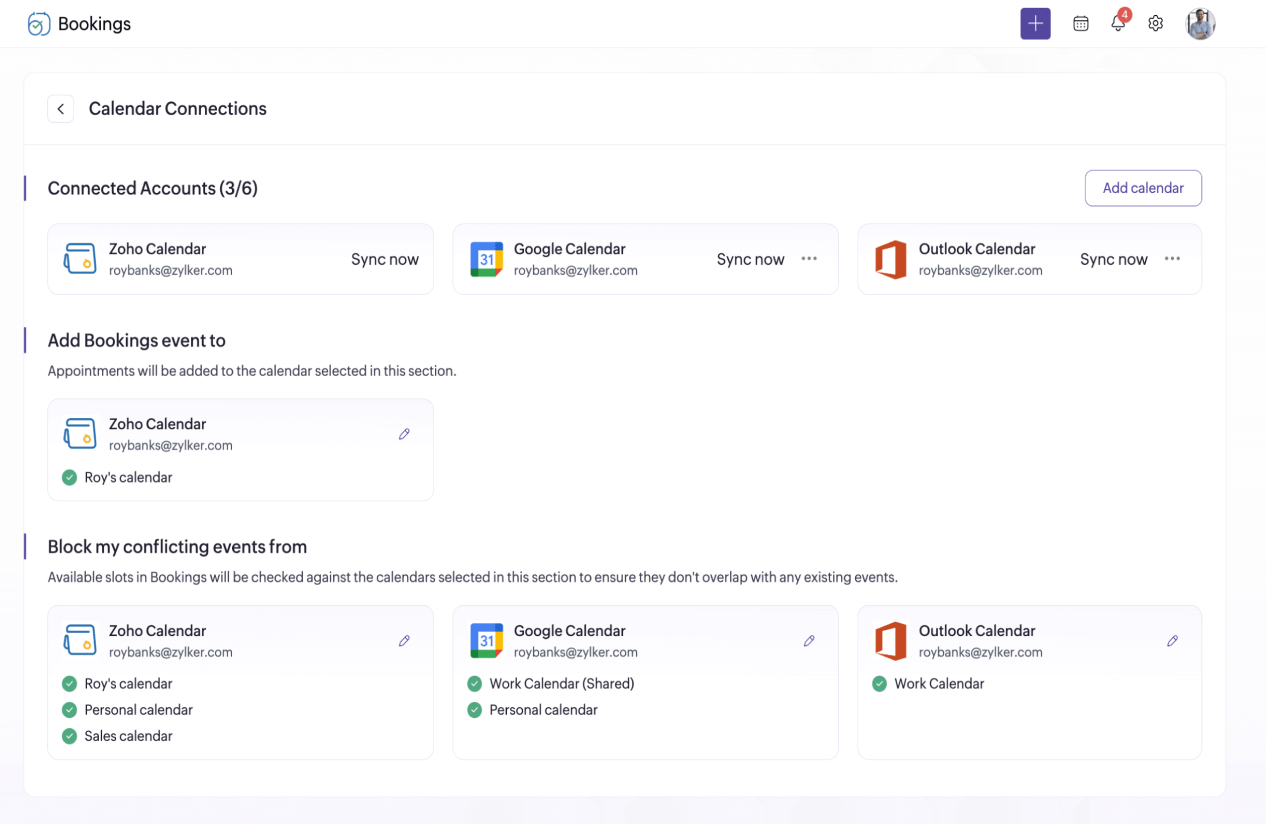
Task: Edit Zoho Calendar in Add Bookings event
Action: point(404,434)
